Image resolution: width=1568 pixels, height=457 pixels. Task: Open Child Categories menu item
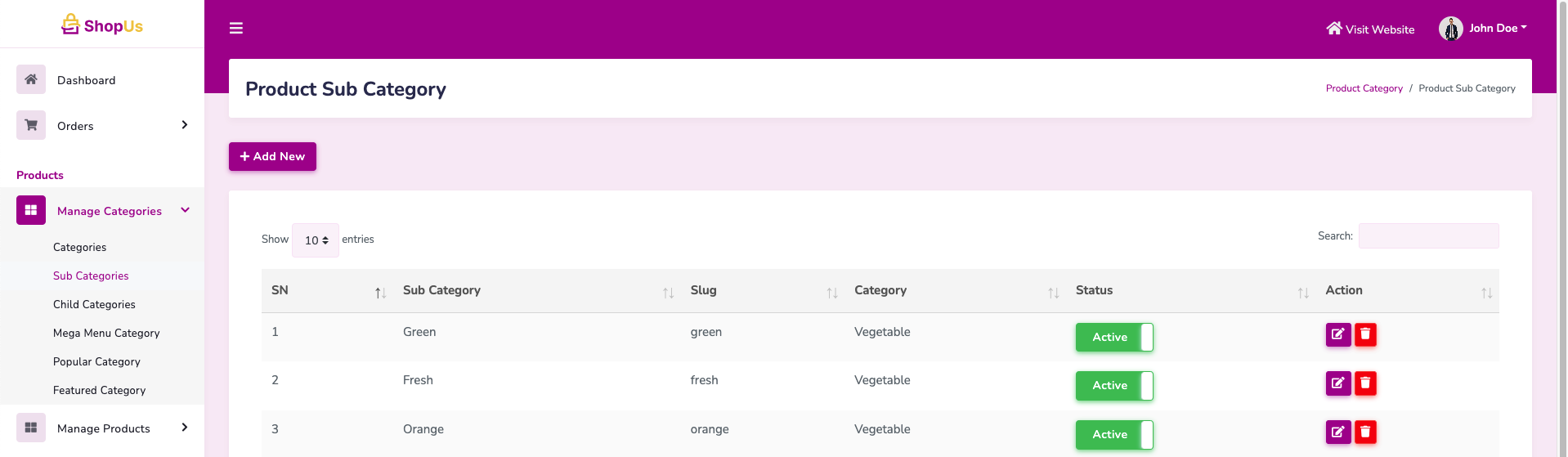point(94,304)
